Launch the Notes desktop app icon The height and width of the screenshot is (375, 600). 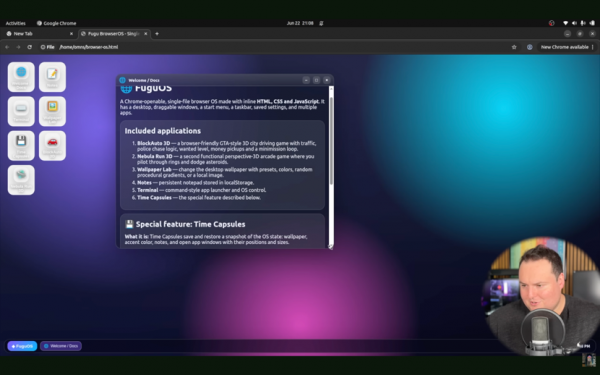(52, 77)
